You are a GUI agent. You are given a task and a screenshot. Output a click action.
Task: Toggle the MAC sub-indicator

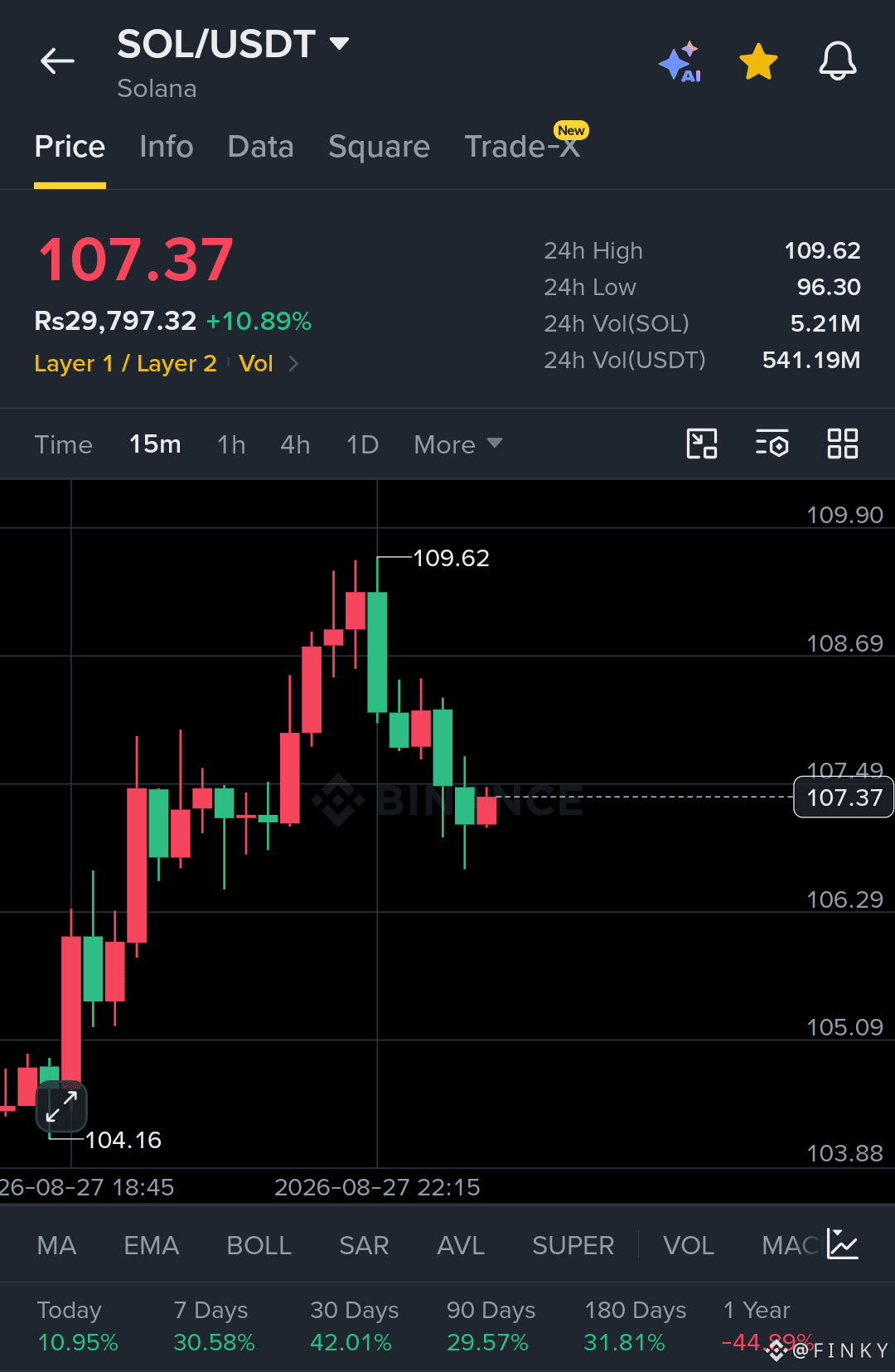791,1245
